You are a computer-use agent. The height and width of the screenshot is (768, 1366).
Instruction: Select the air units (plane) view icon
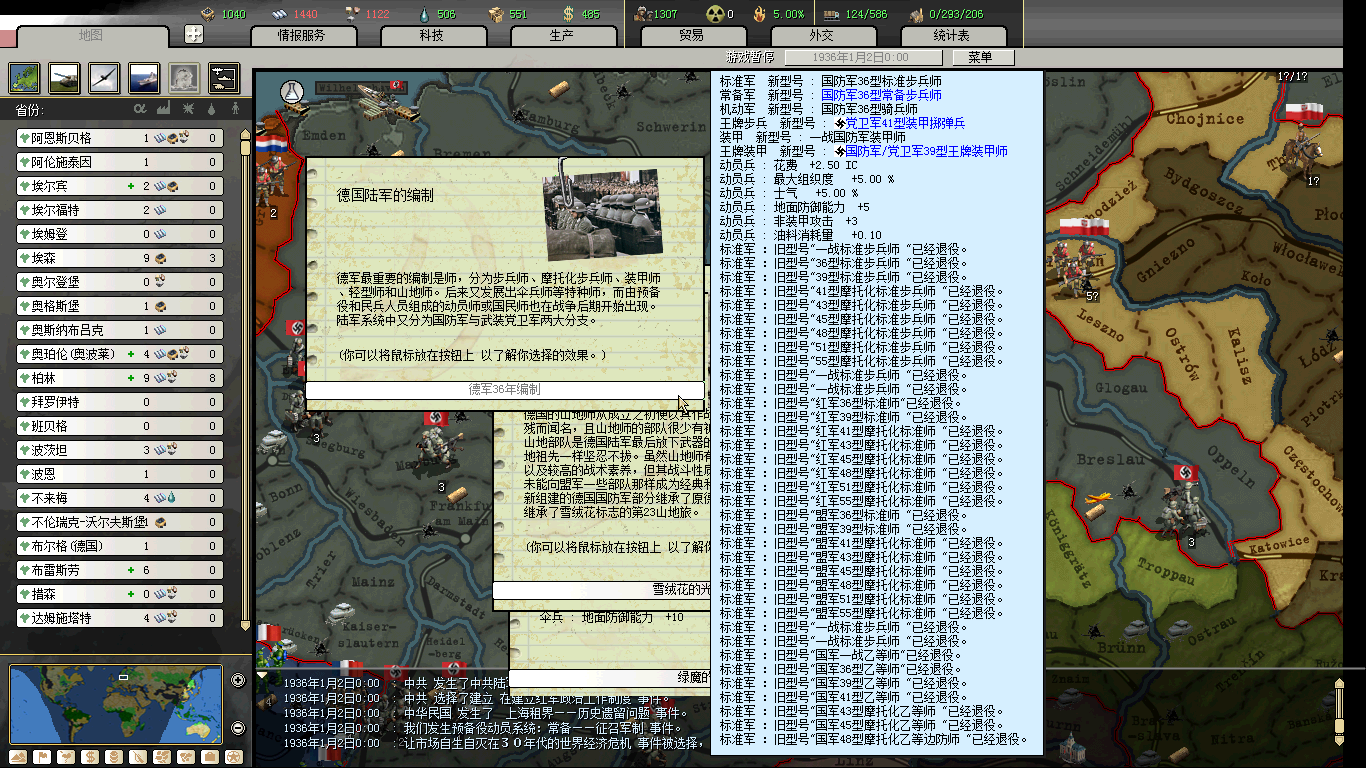(x=104, y=77)
